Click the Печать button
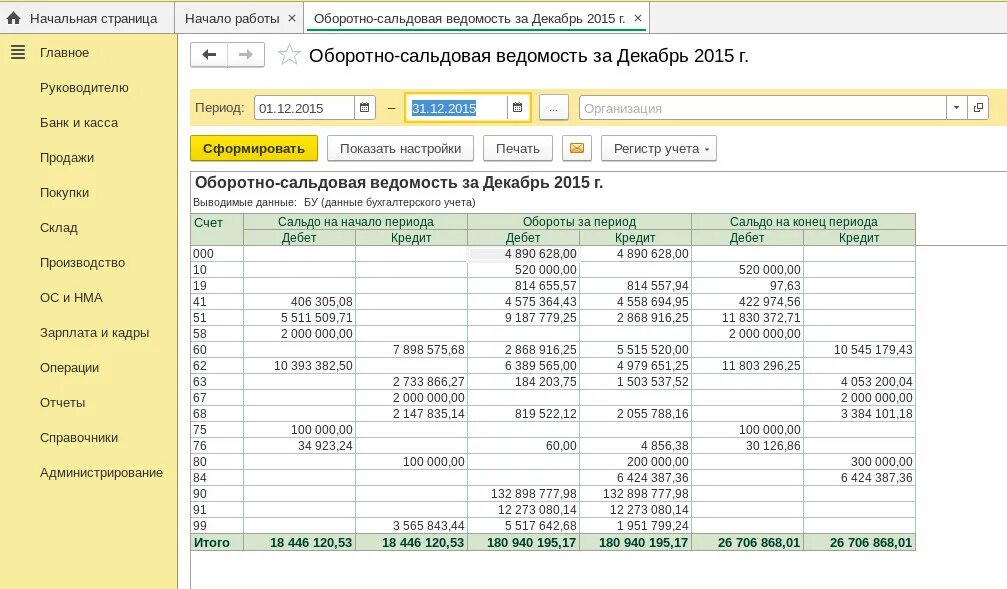Image resolution: width=1007 pixels, height=589 pixels. pyautogui.click(x=518, y=148)
